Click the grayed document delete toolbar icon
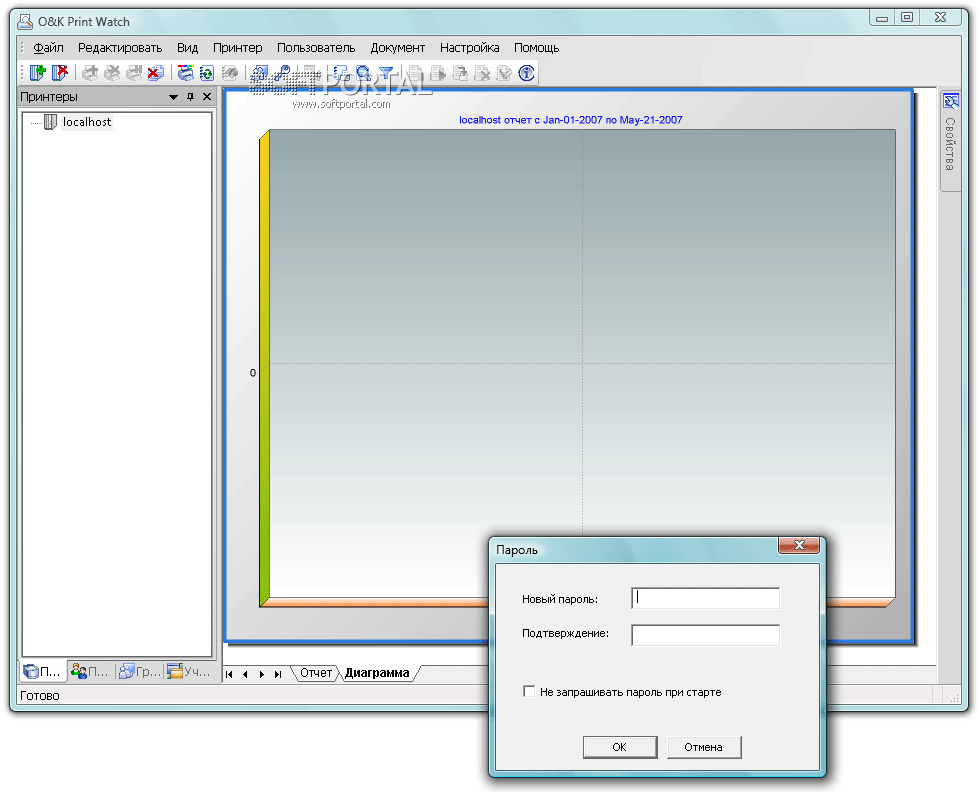Viewport: 980px width, 792px height. (482, 73)
